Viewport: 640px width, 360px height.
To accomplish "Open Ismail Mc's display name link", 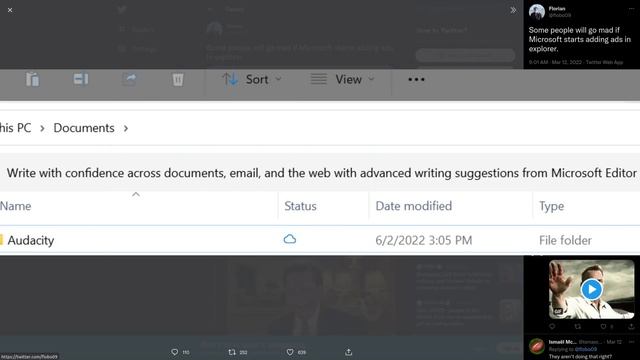I will (562, 342).
